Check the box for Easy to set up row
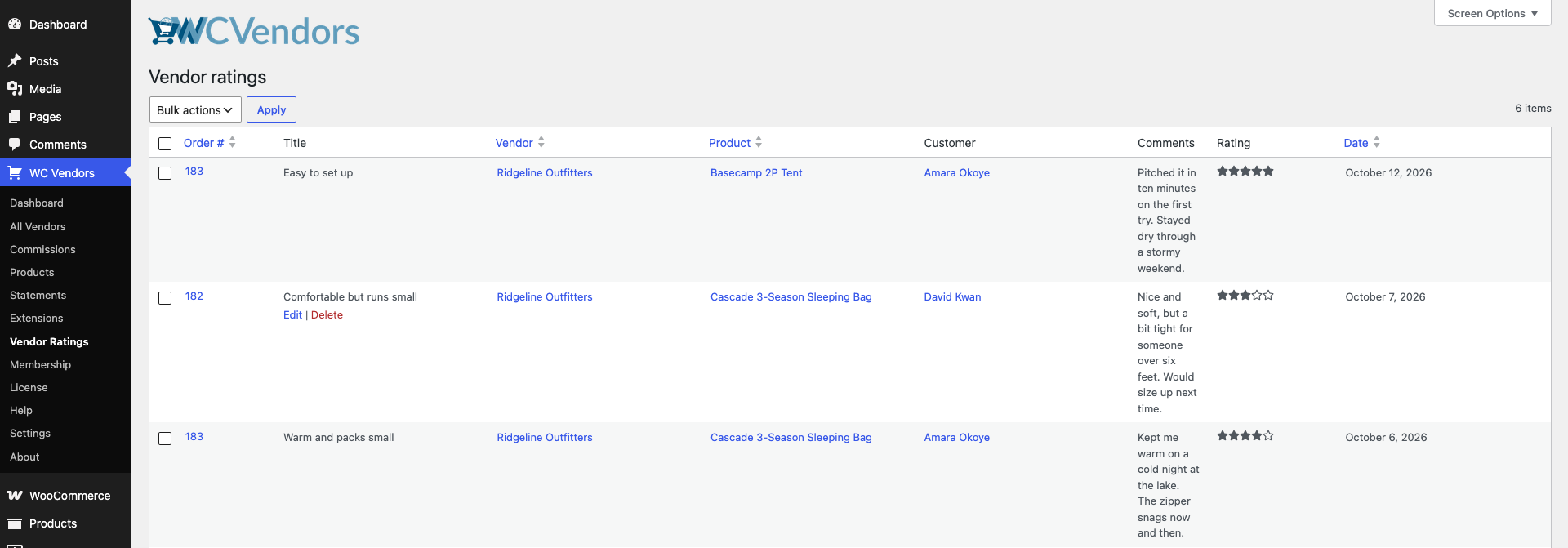 coord(165,173)
